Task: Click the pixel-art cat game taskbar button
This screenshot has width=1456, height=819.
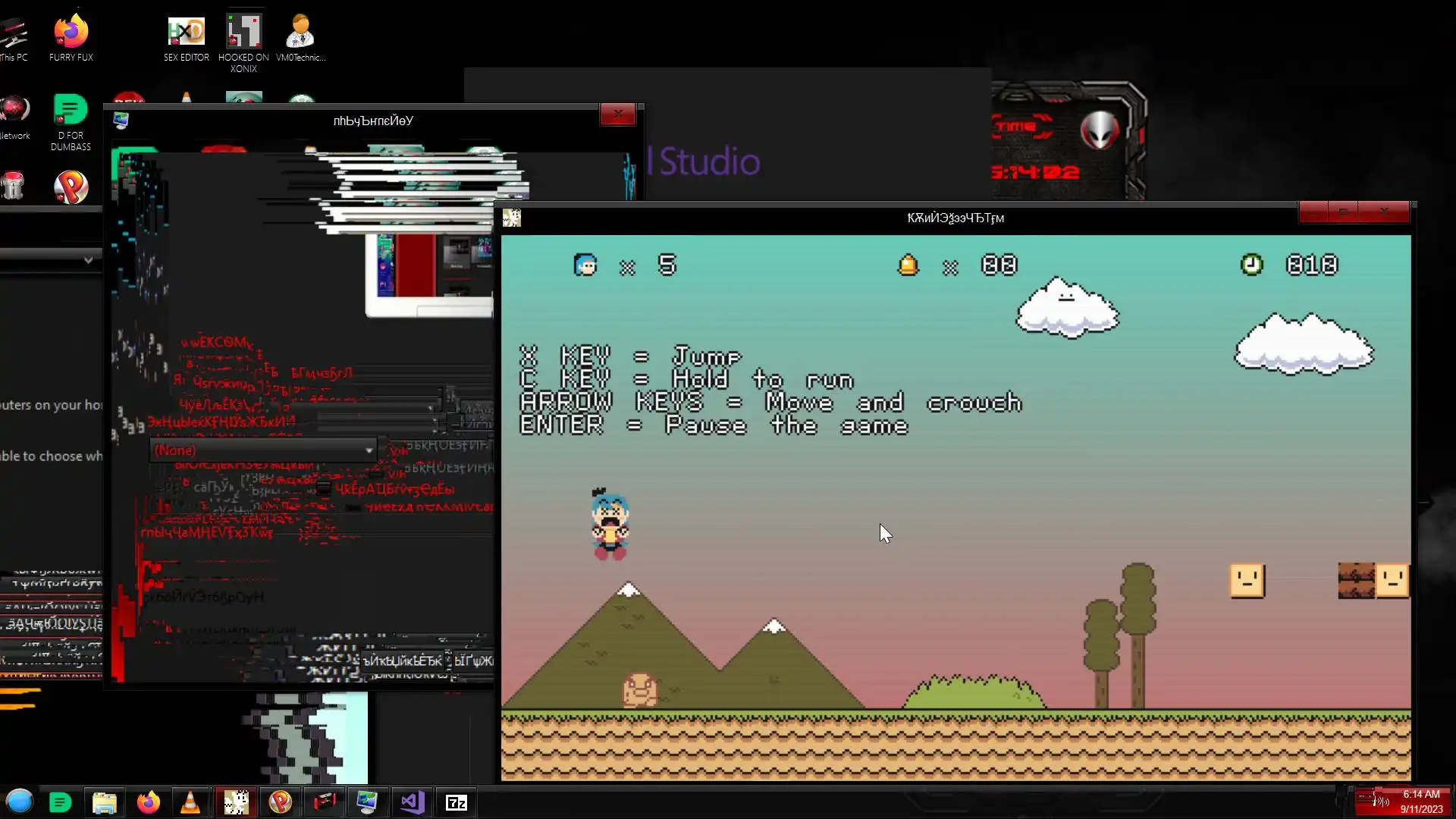Action: click(x=236, y=802)
